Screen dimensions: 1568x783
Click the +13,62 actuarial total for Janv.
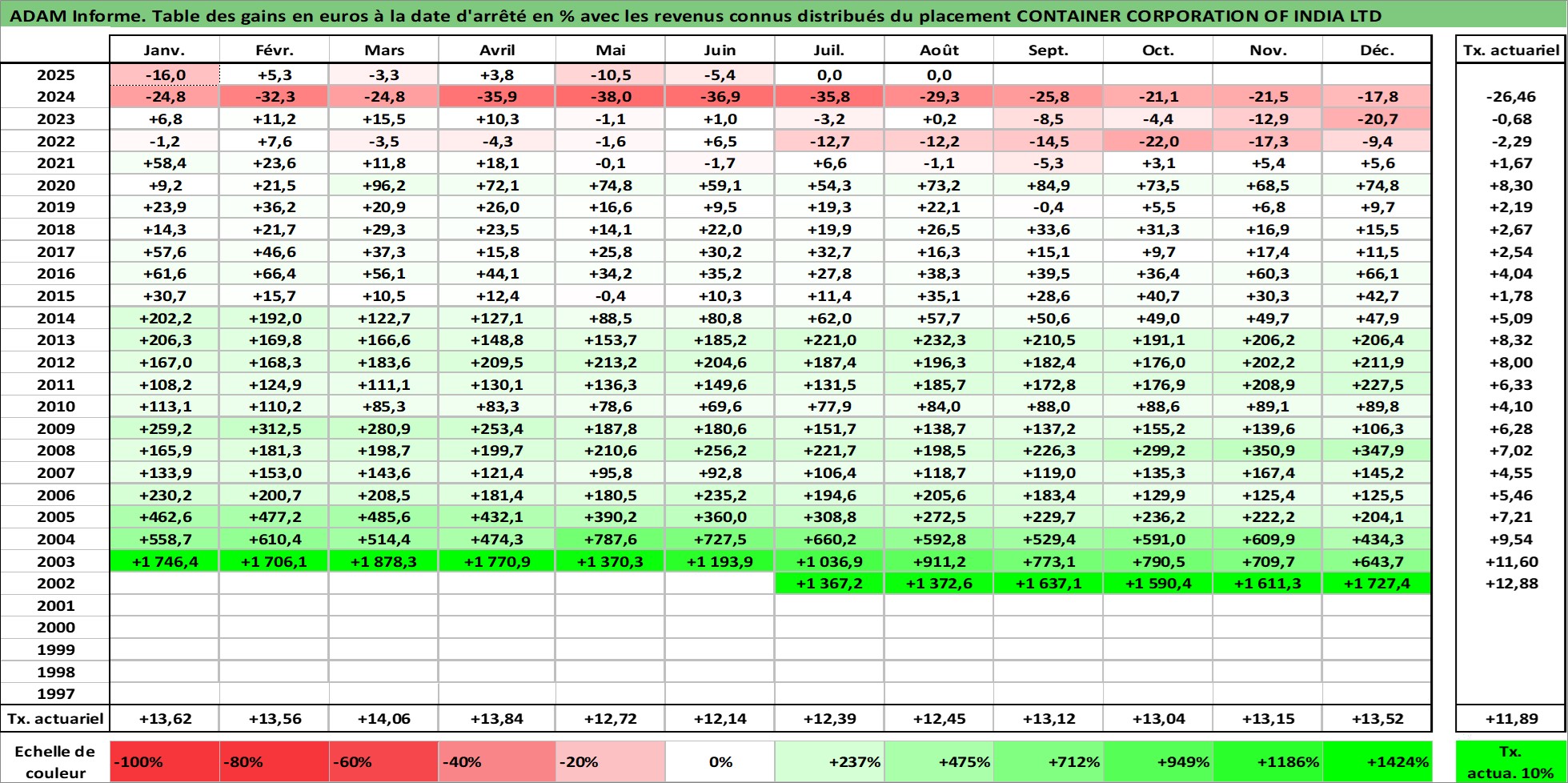tap(164, 719)
